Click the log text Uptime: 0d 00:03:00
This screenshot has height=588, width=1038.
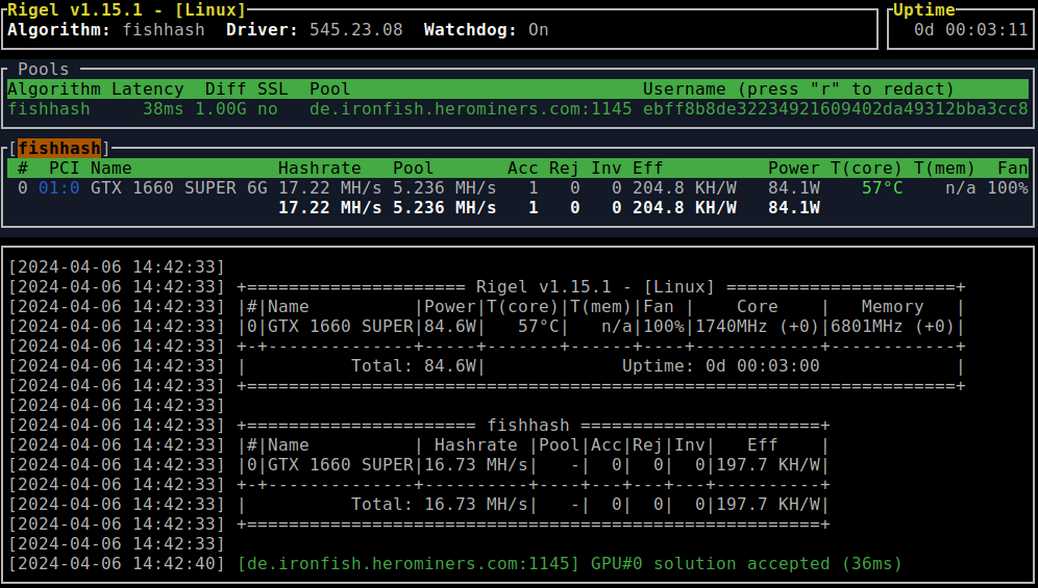pyautogui.click(x=720, y=366)
